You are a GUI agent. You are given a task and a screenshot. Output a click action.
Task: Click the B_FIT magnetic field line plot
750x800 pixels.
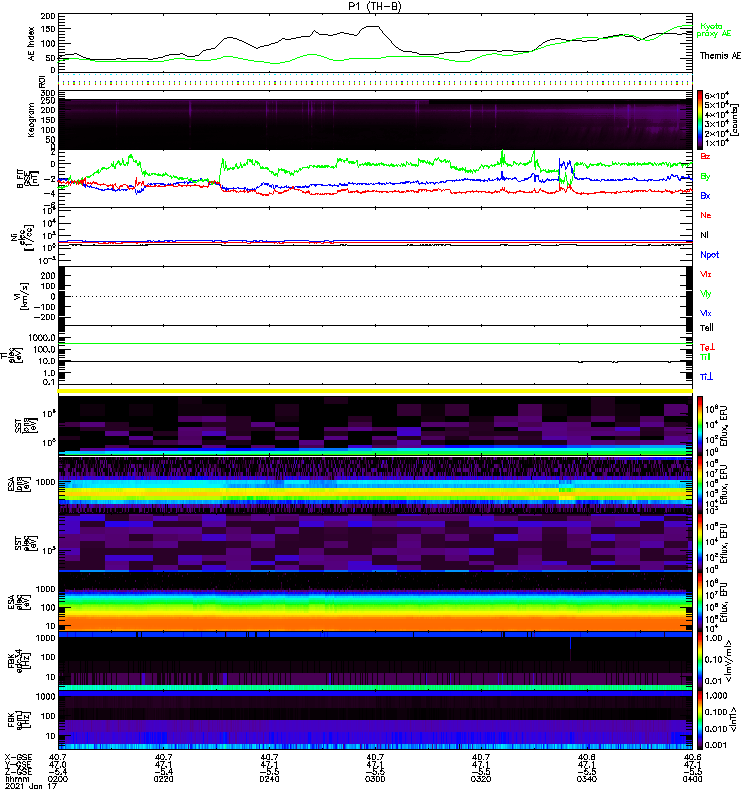coord(375,179)
